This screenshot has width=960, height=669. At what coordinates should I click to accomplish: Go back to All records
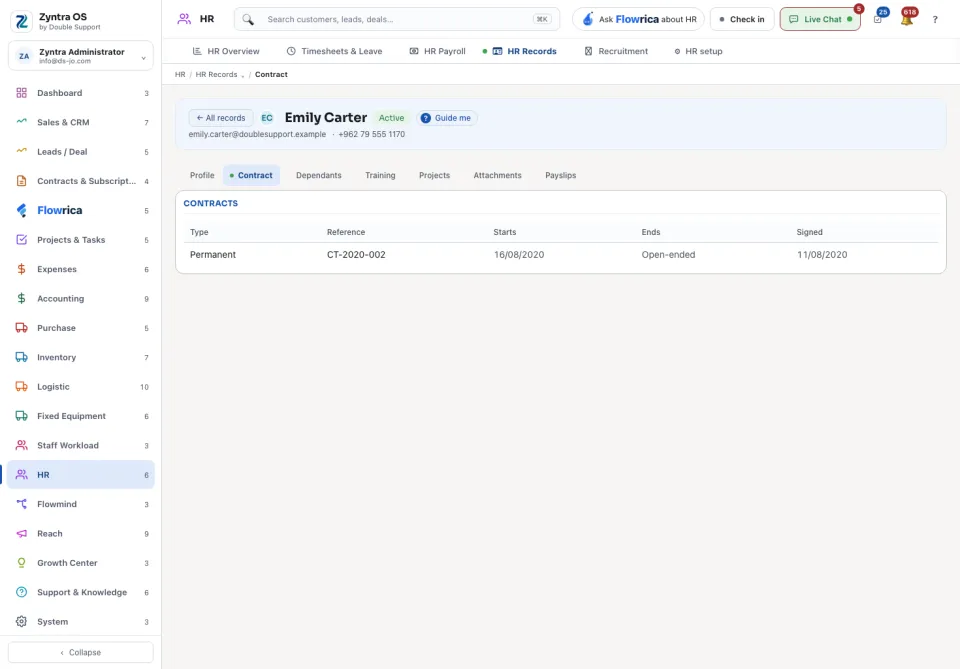(220, 118)
